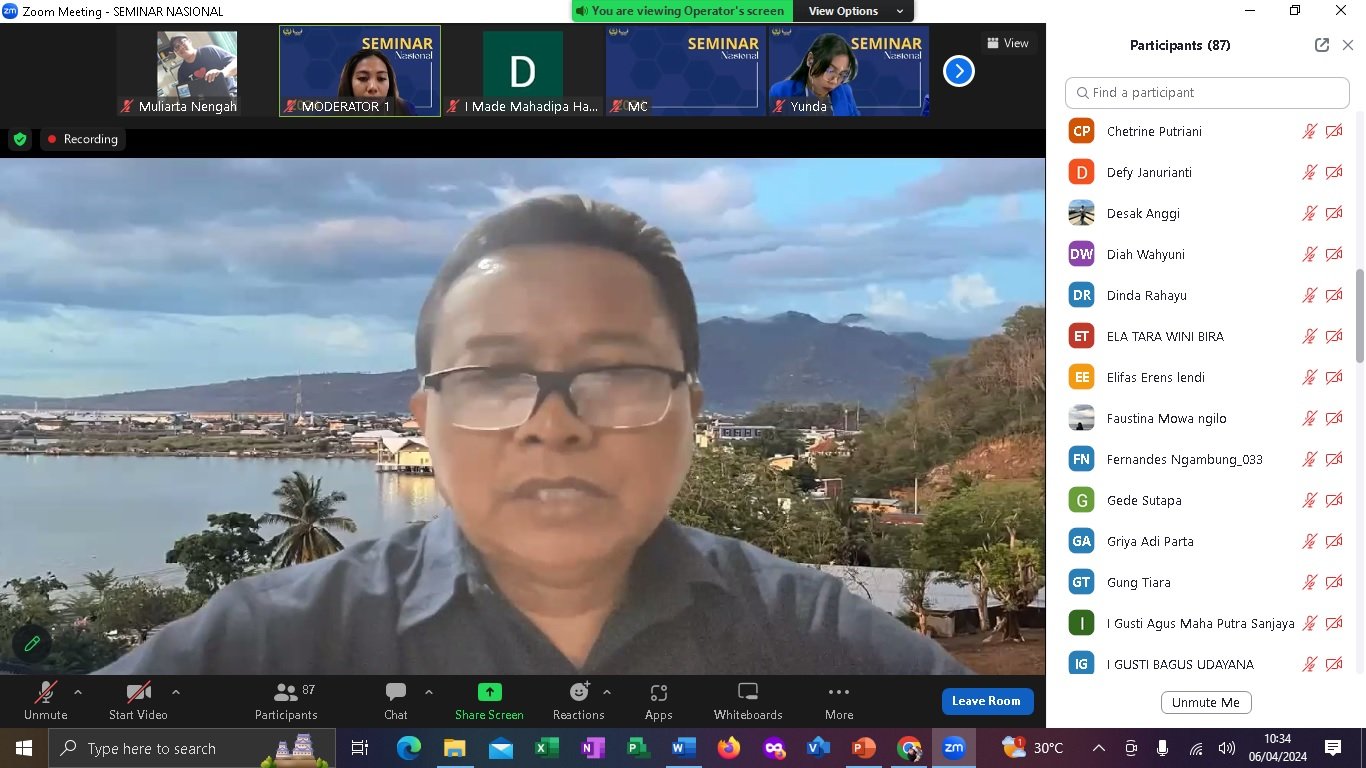The width and height of the screenshot is (1366, 768).
Task: Toggle Unmute microphone in toolbar
Action: [46, 700]
